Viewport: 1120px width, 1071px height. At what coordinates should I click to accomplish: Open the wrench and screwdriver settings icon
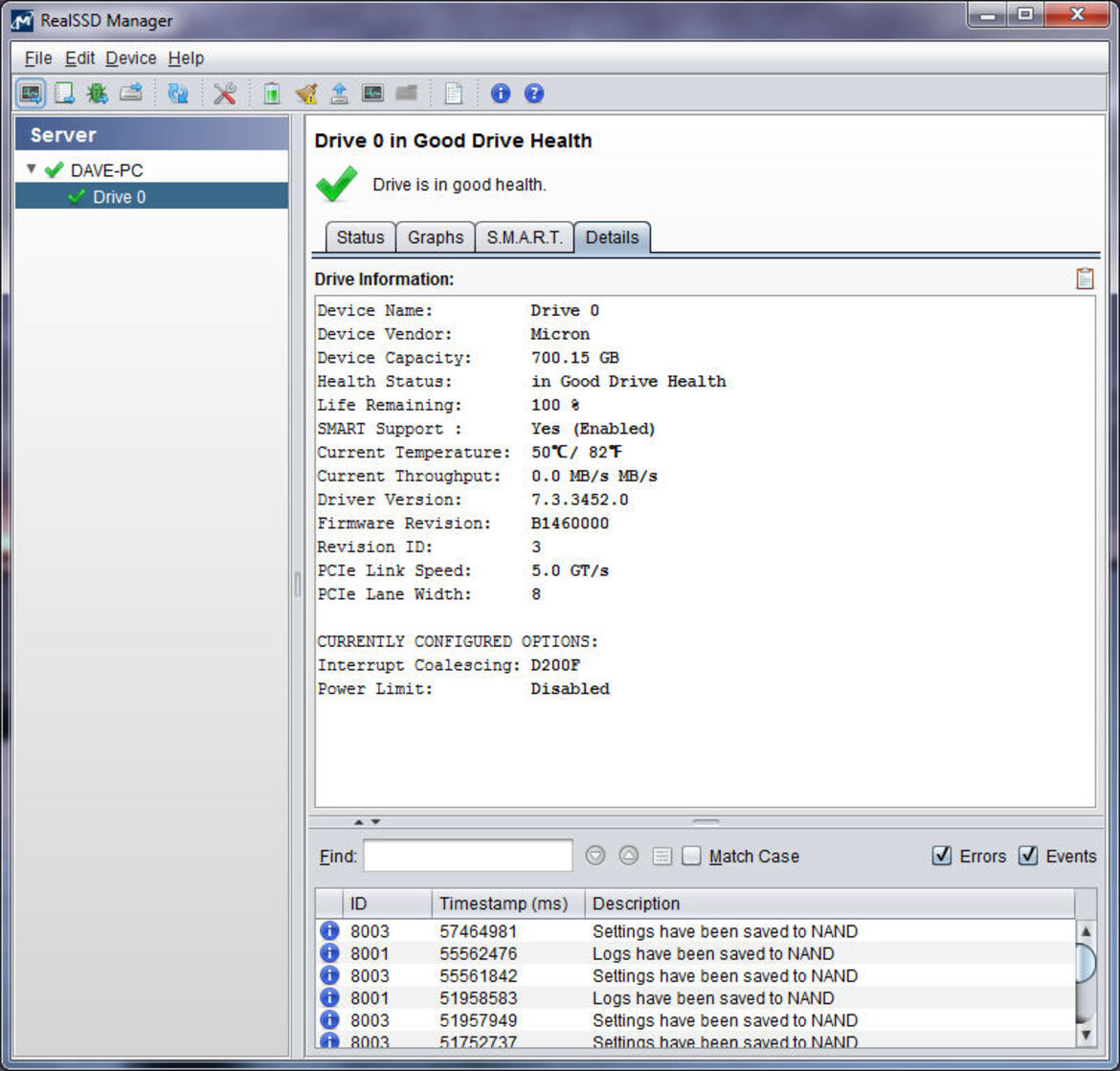pyautogui.click(x=225, y=94)
